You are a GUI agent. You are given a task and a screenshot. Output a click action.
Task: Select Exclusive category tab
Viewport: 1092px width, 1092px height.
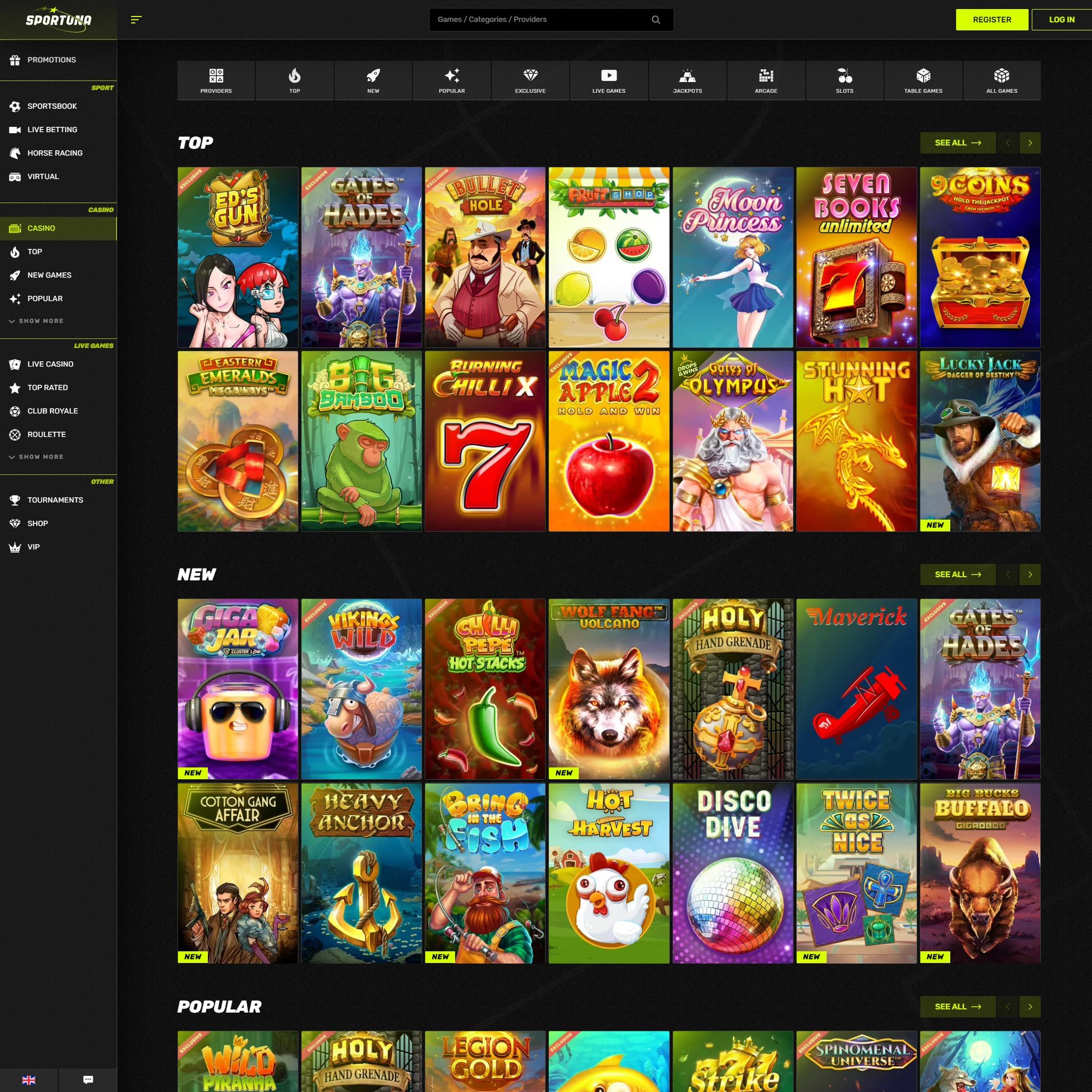[530, 81]
